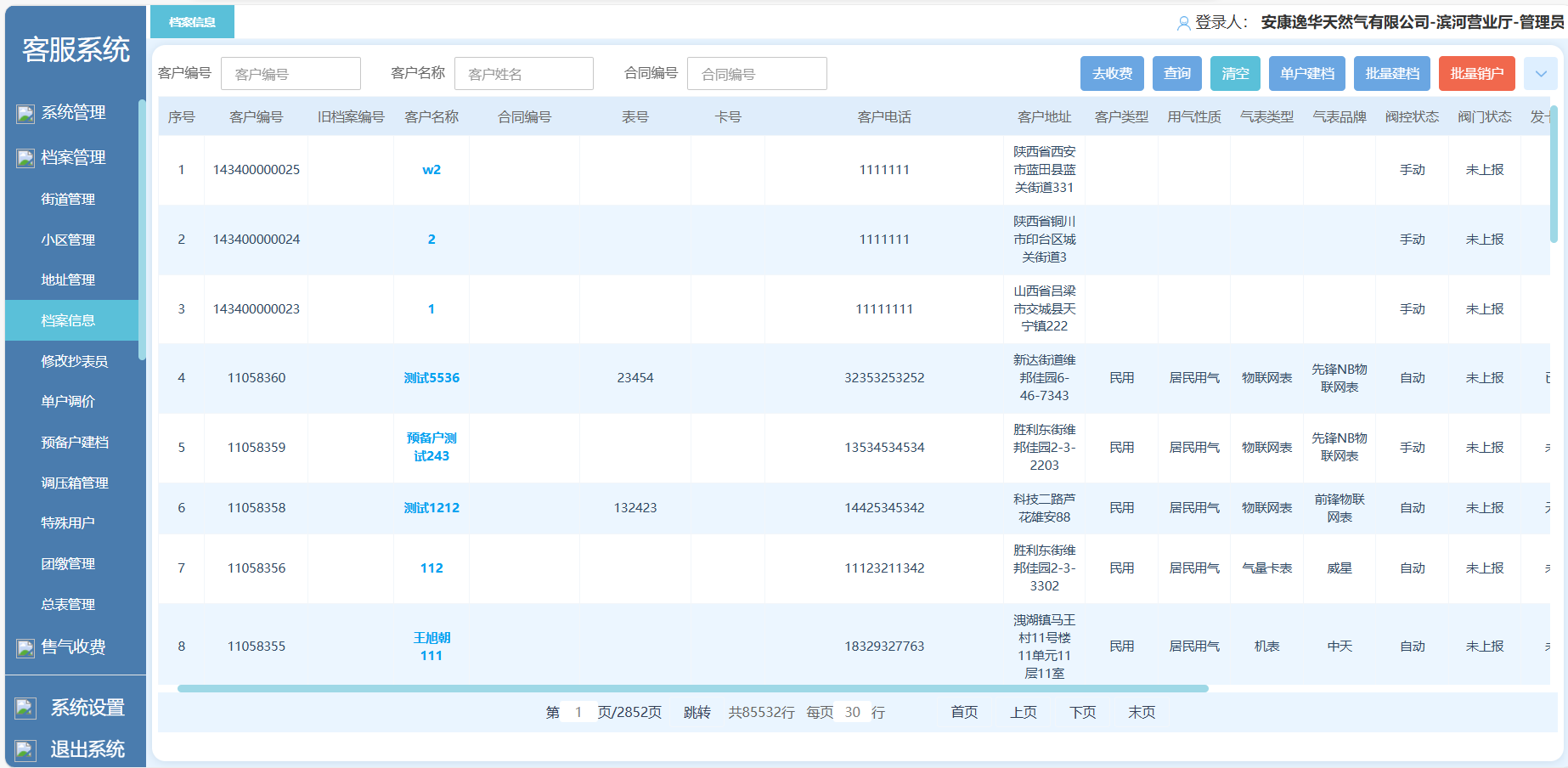The height and width of the screenshot is (768, 1568).
Task: Go to 街道管理 submenu
Action: tap(68, 199)
